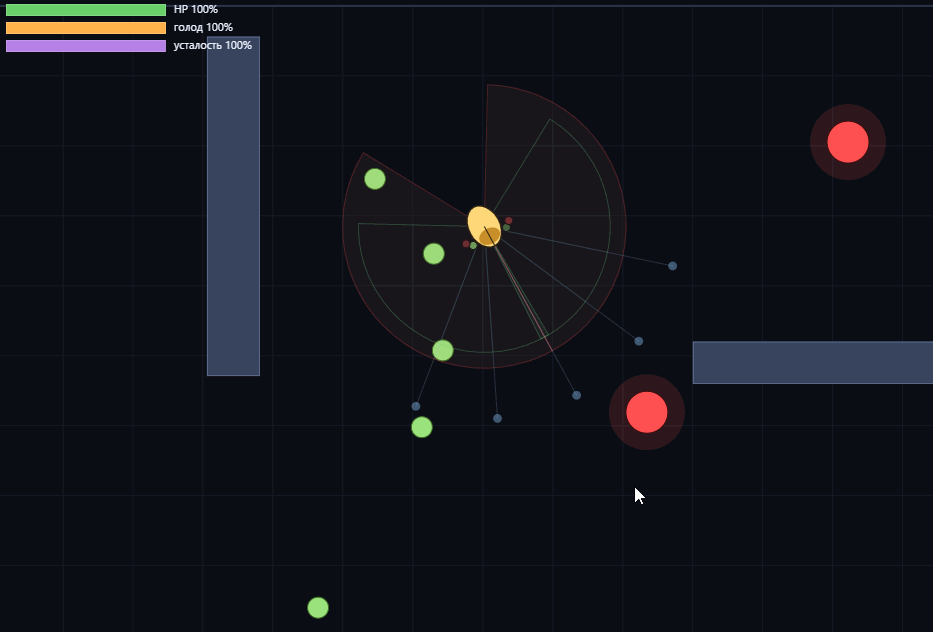Image resolution: width=933 pixels, height=632 pixels.
Task: Click the orange hunger status bar
Action: [86, 28]
